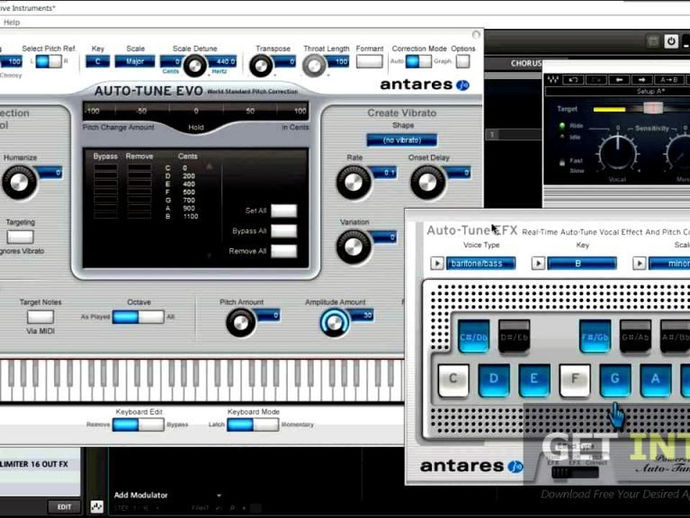Select the CHORUS tab

526,63
